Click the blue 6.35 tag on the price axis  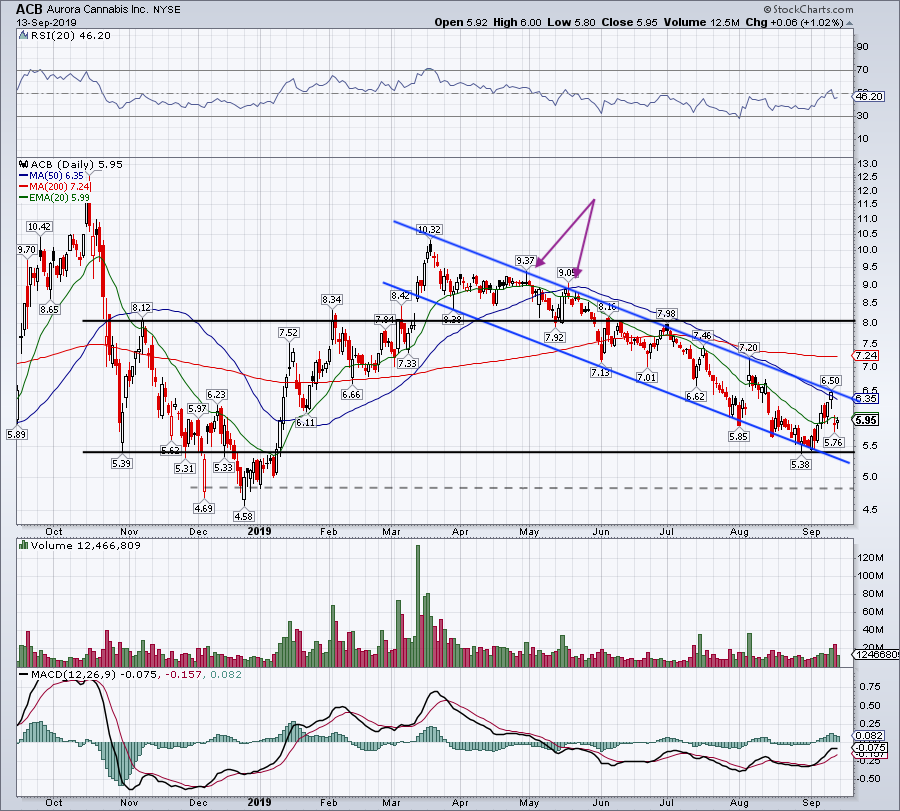pyautogui.click(x=866, y=398)
